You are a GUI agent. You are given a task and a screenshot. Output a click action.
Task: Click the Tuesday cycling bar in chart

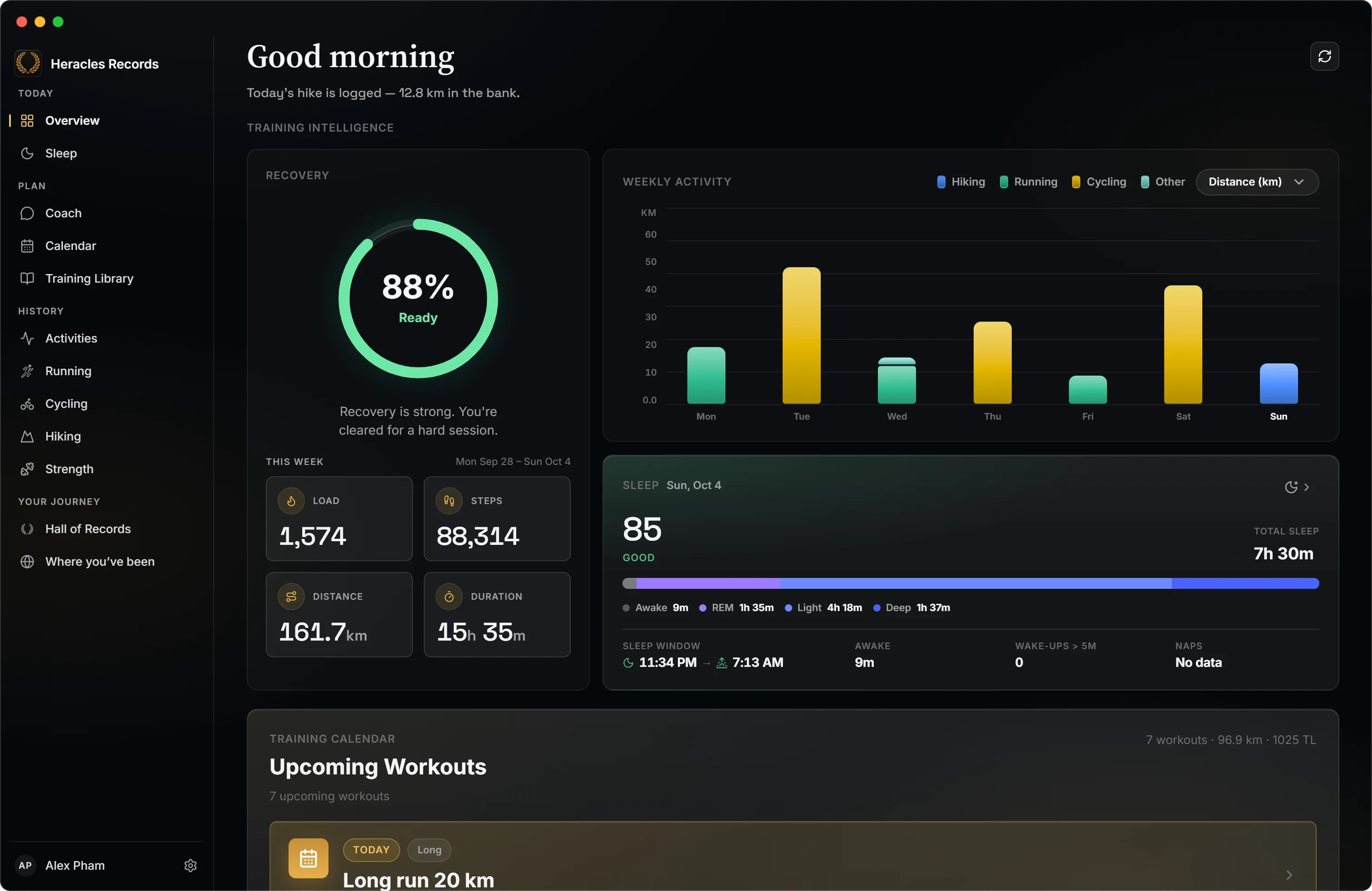click(x=801, y=335)
